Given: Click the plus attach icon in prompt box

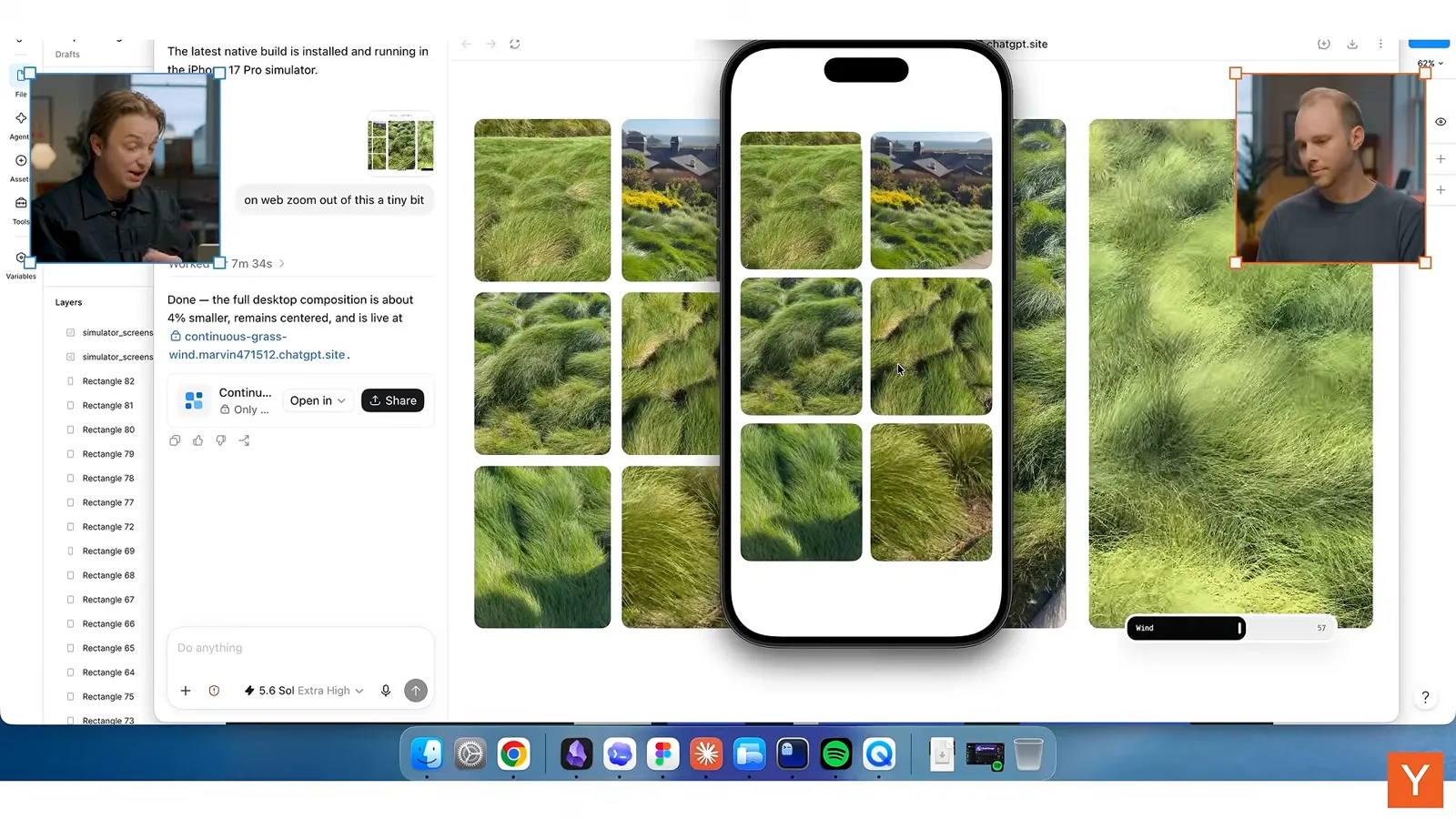Looking at the screenshot, I should (186, 691).
